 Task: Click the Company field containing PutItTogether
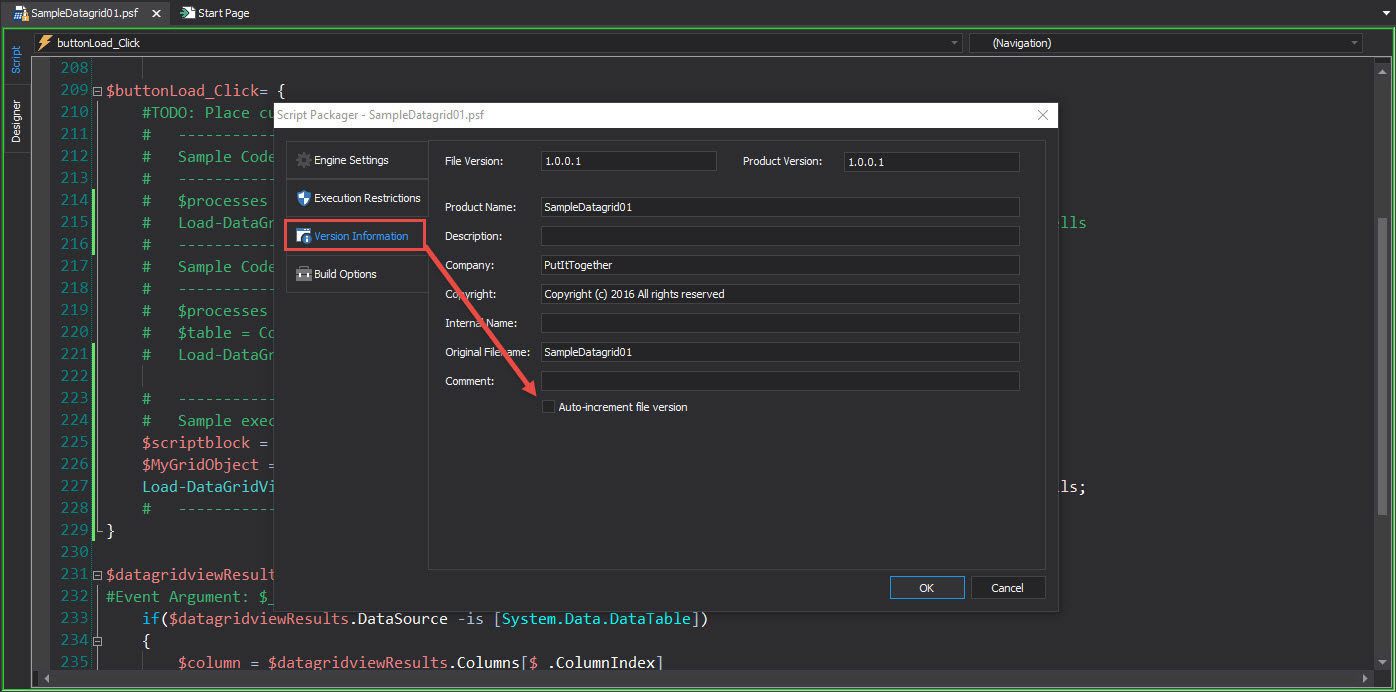[x=780, y=265]
